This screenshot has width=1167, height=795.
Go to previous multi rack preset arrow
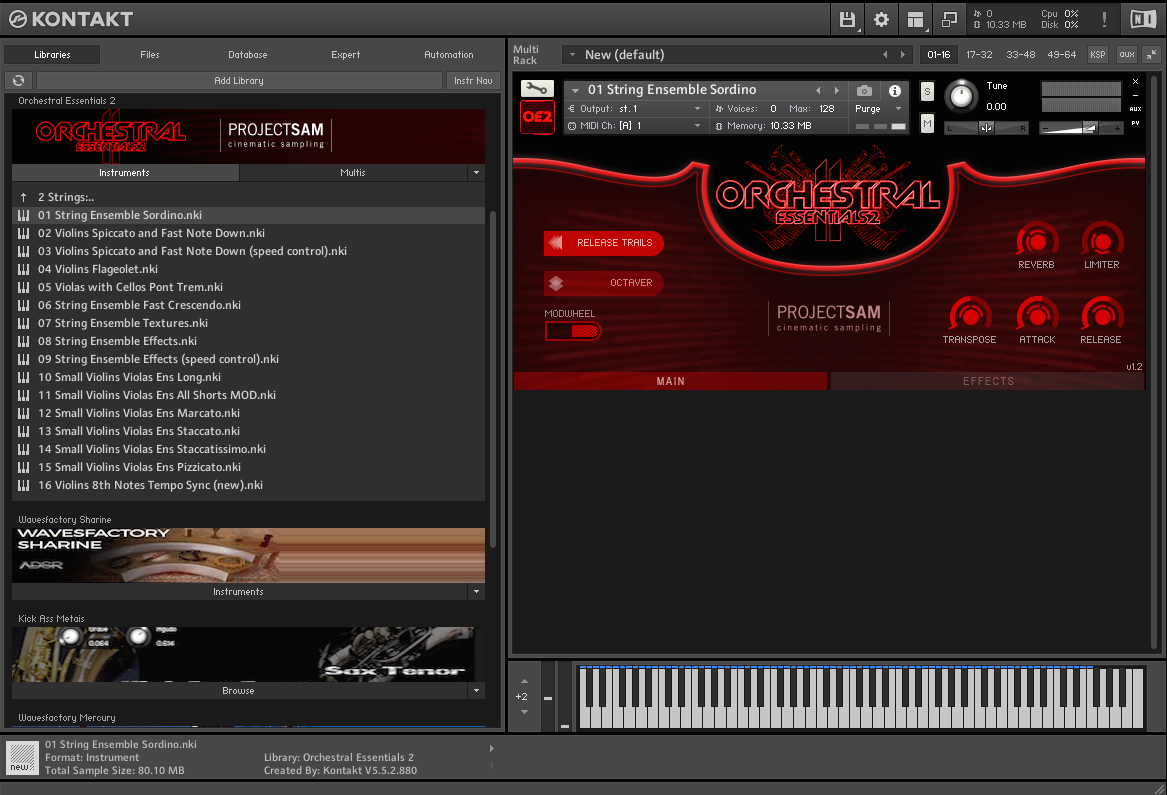coord(885,54)
